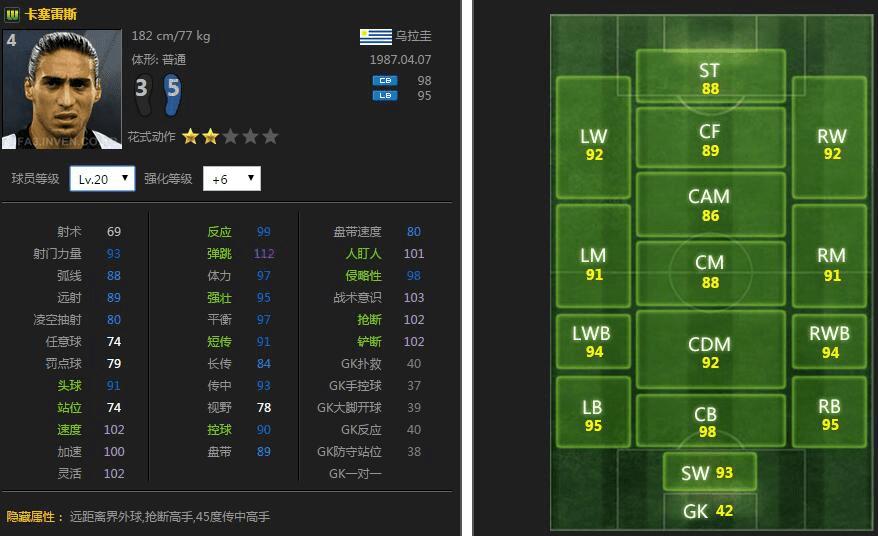Click the RWB 94 position tile
The image size is (878, 536).
click(x=830, y=342)
